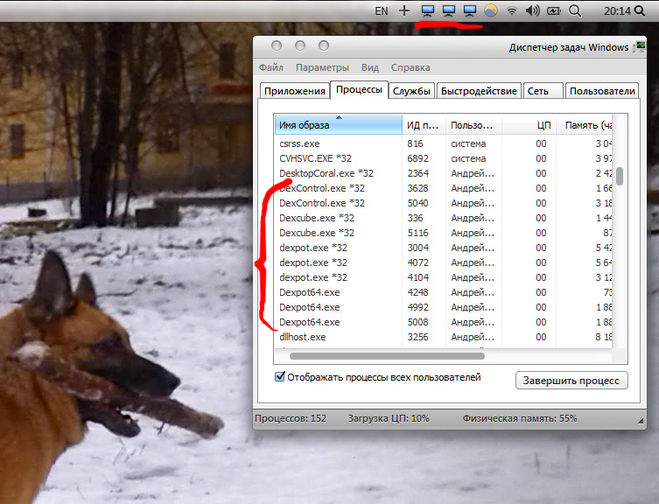Select Dexpot64.exe with PID 5008
This screenshot has width=659, height=504.
[x=443, y=322]
